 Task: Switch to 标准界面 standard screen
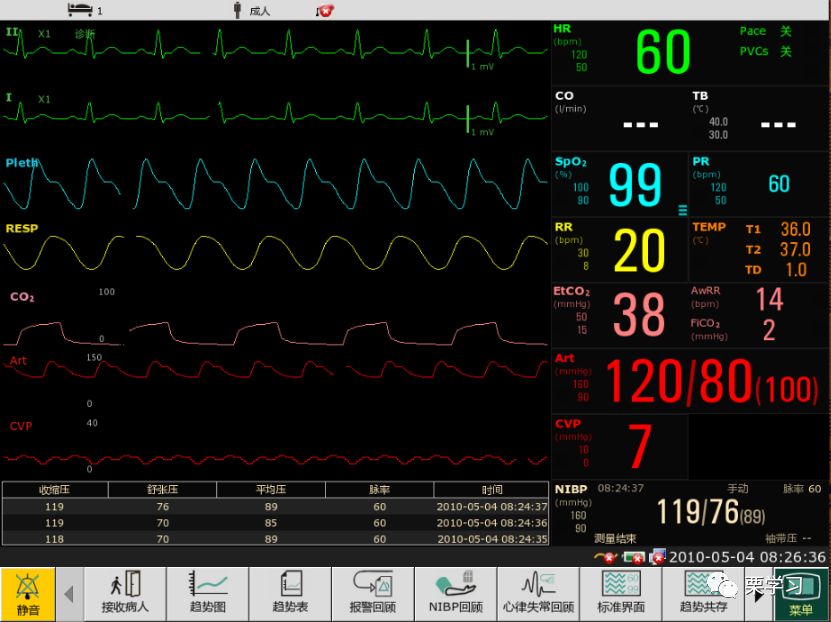621,594
